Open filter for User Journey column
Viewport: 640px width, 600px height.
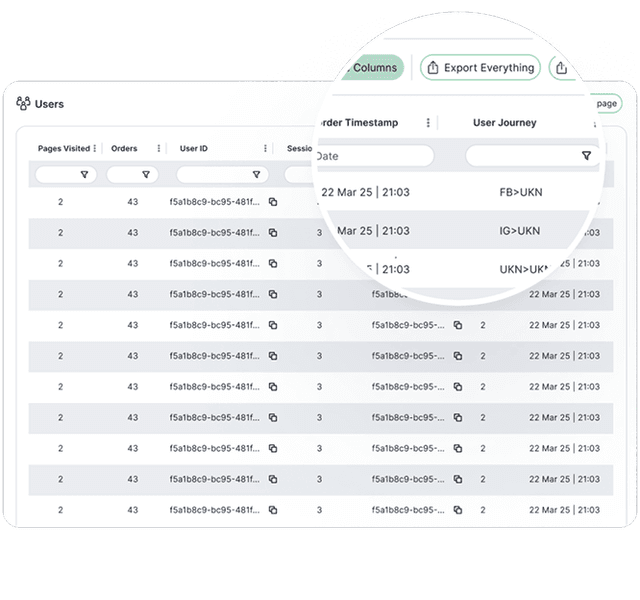click(586, 156)
